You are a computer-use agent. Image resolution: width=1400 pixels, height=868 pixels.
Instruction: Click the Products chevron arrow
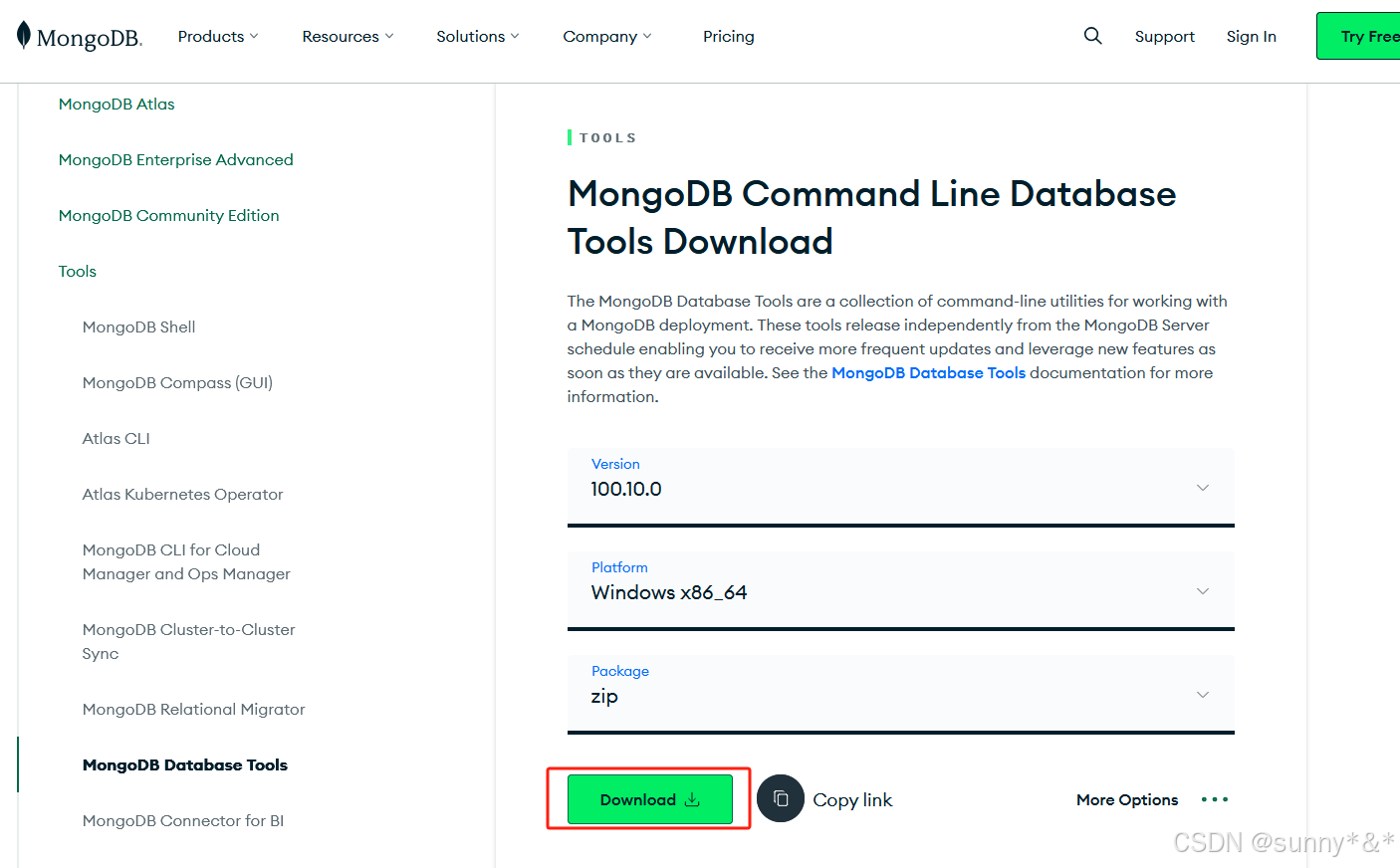point(254,37)
